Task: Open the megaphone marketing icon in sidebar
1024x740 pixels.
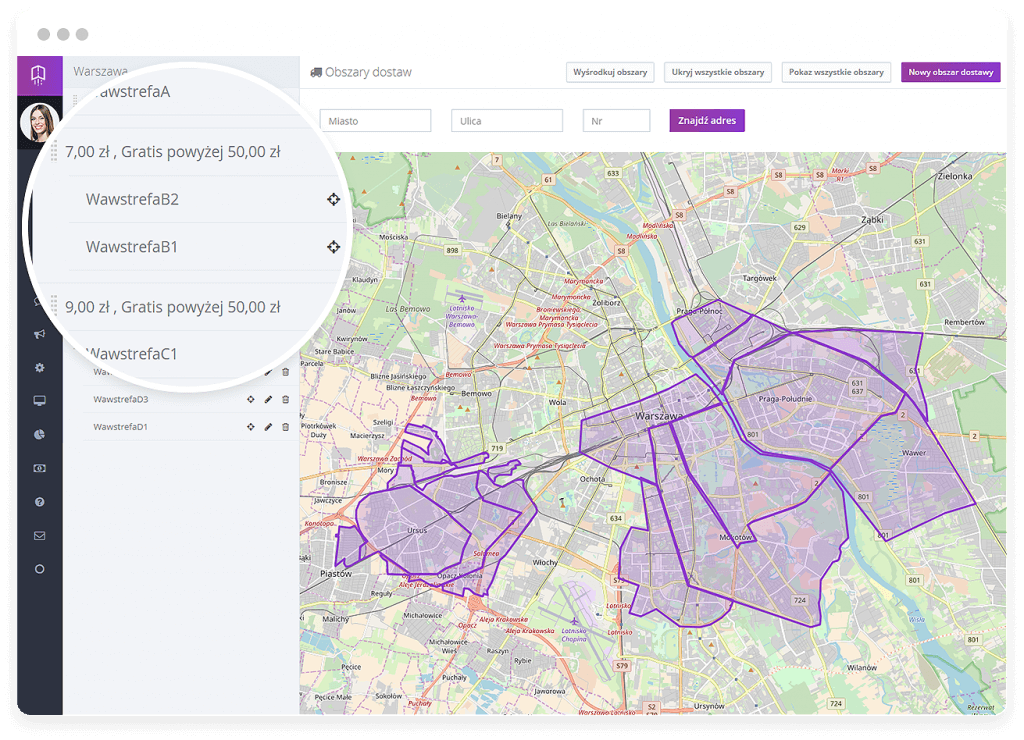Action: click(39, 334)
